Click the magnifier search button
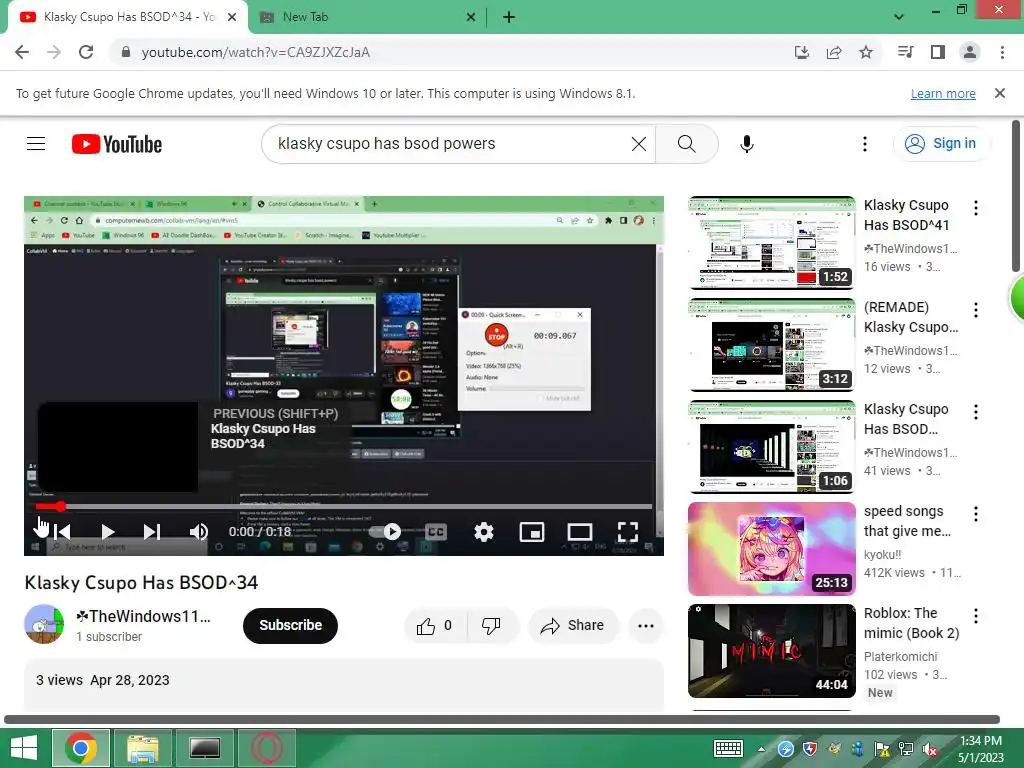Screen dimensions: 1024x768 686,144
